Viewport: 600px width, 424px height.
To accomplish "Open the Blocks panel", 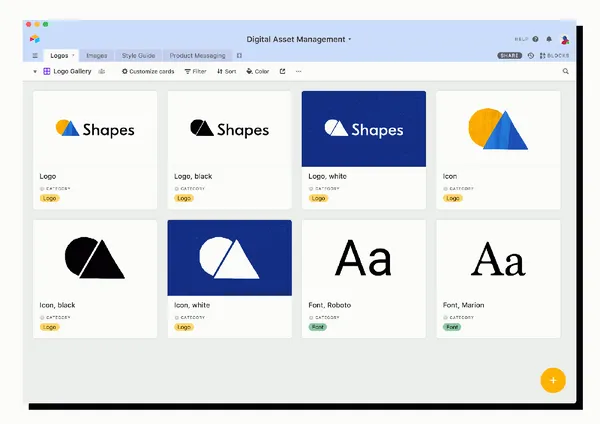I will [x=554, y=55].
